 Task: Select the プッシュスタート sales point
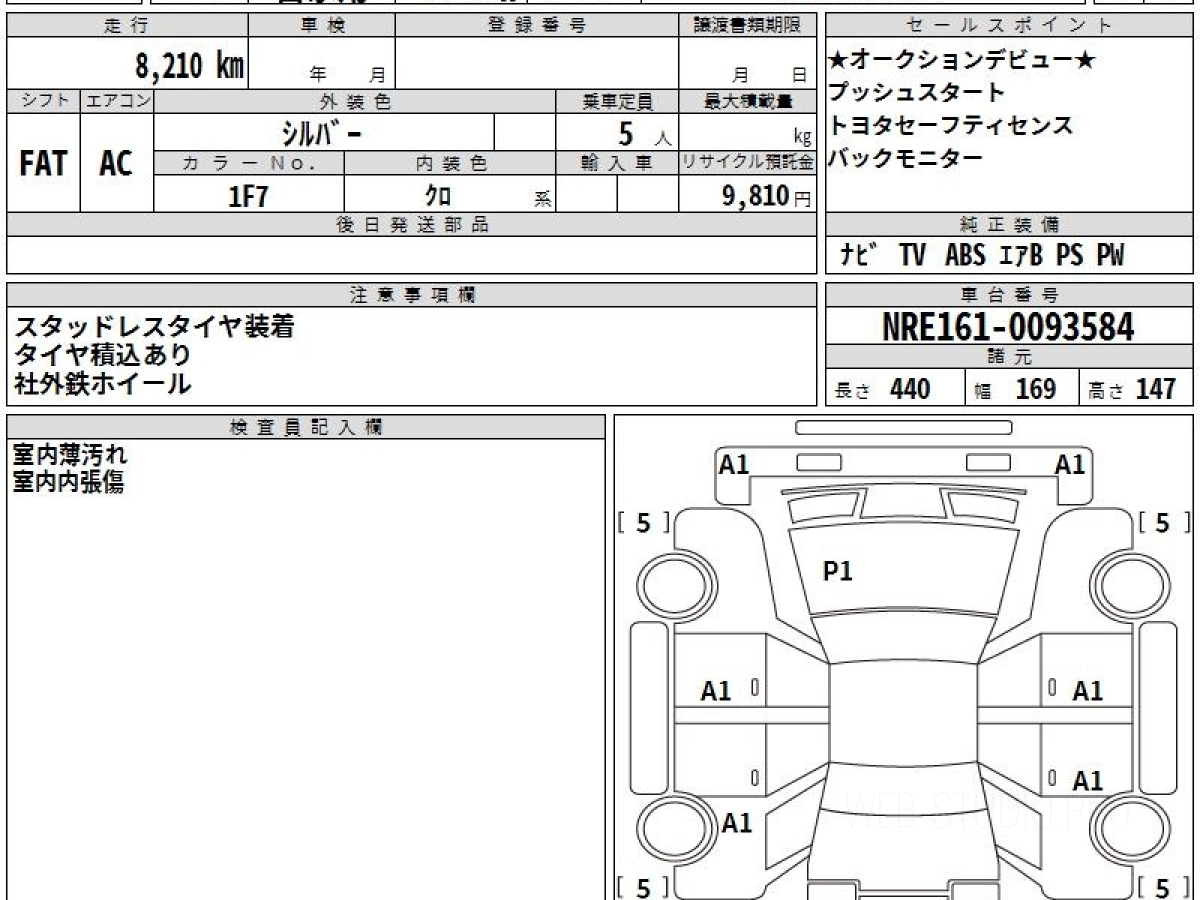point(916,93)
